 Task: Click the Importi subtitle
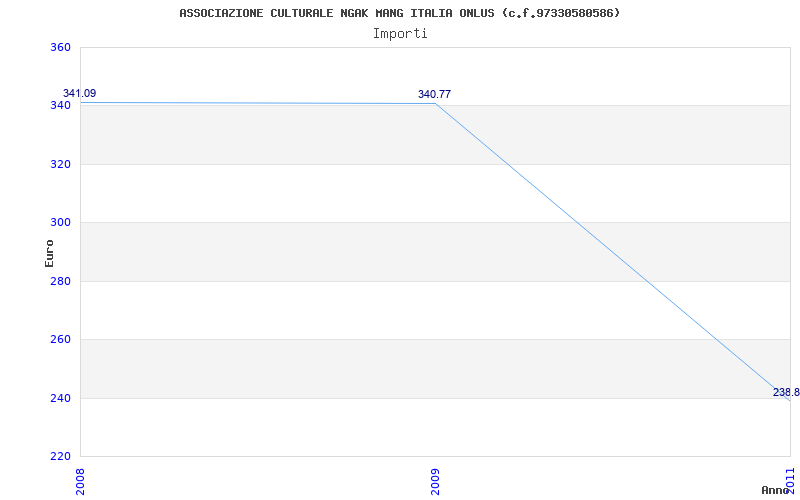399,34
